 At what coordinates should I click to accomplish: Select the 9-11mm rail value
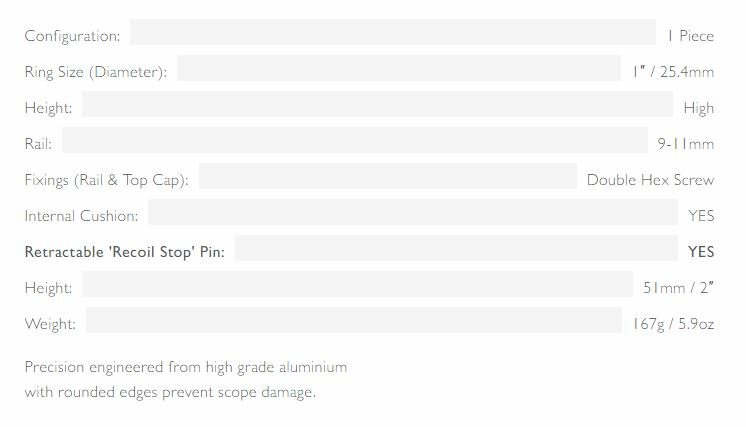(x=686, y=144)
